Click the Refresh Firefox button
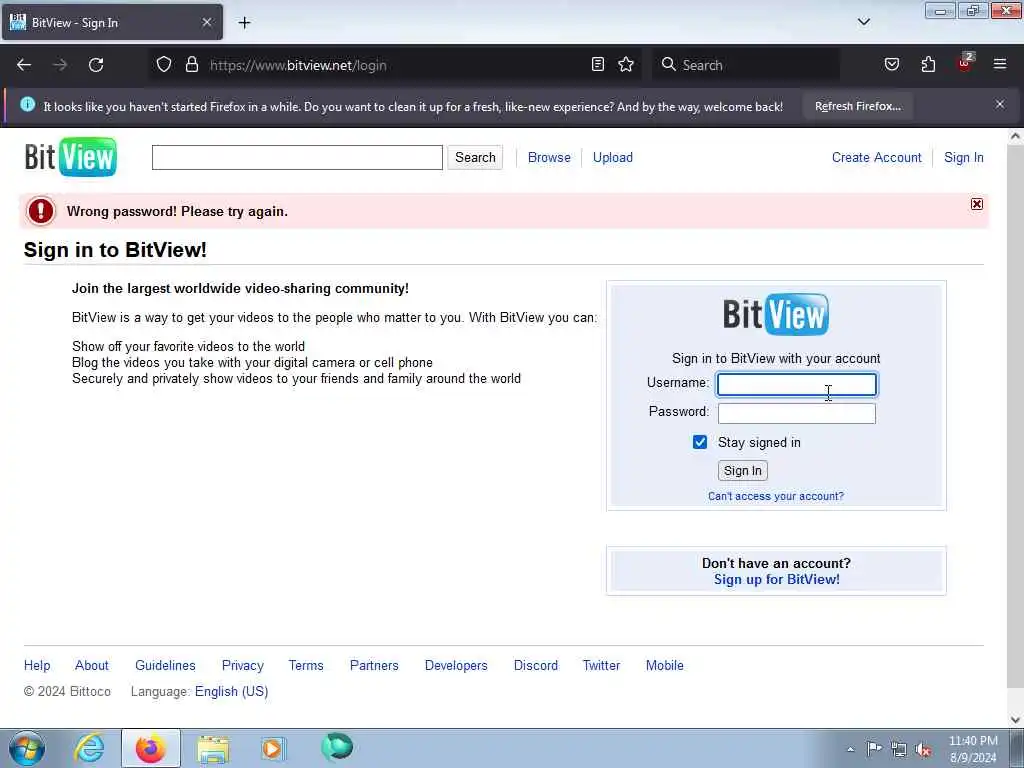The width and height of the screenshot is (1024, 768). click(x=857, y=106)
